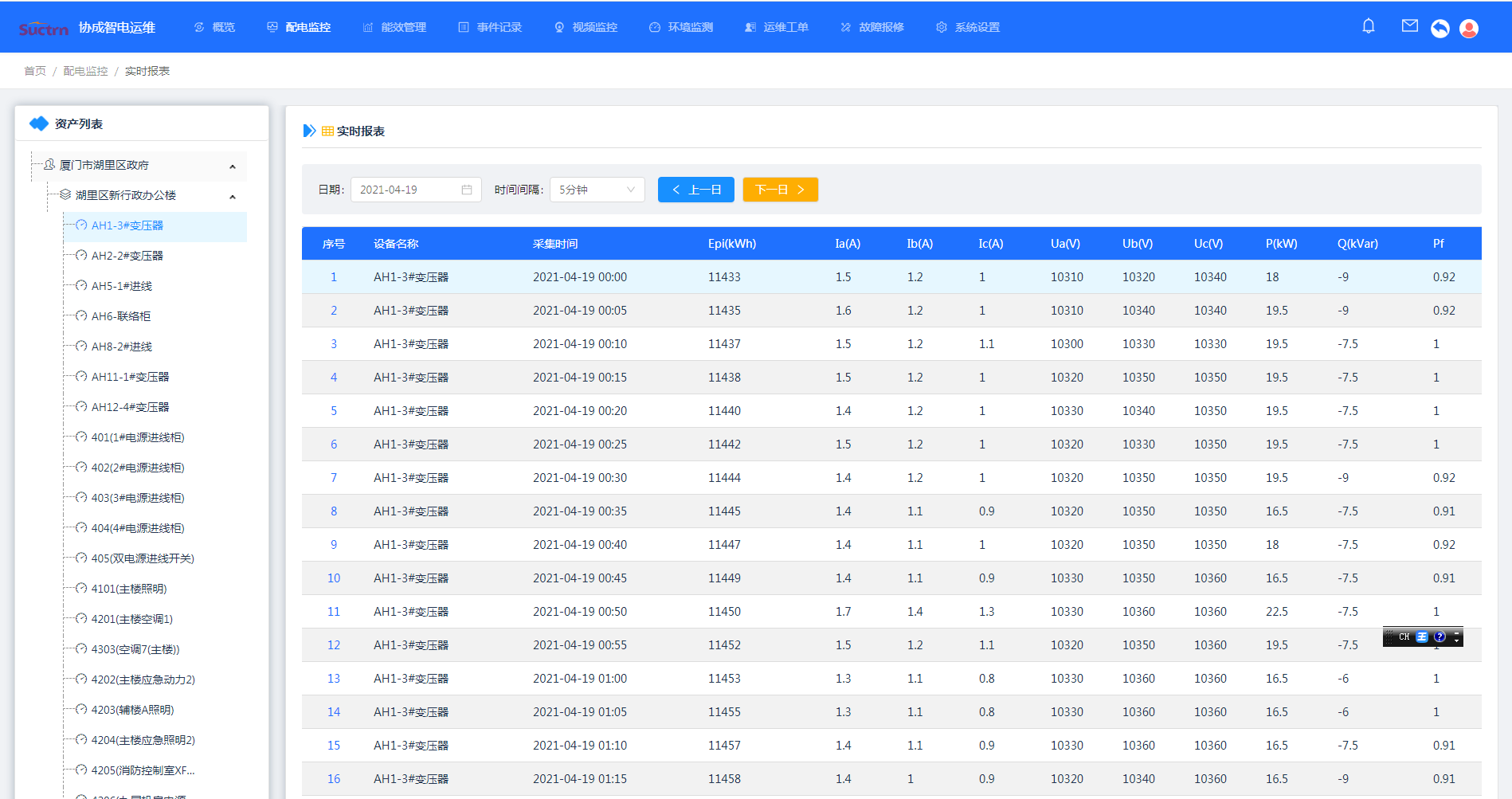Open the 能效管理 menu
This screenshot has height=799, width=1512.
click(394, 27)
